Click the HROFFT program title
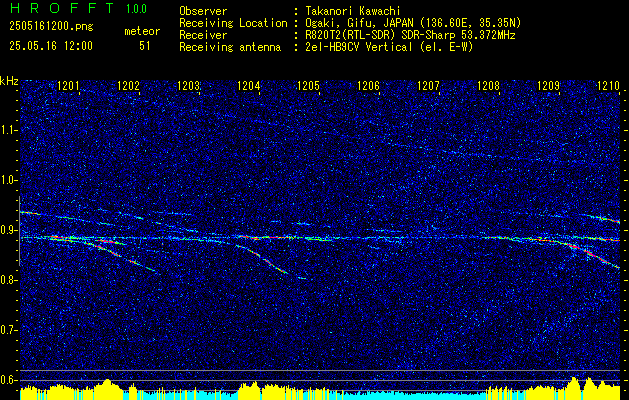Viewport: 629px width, 400px height. [x=63, y=8]
